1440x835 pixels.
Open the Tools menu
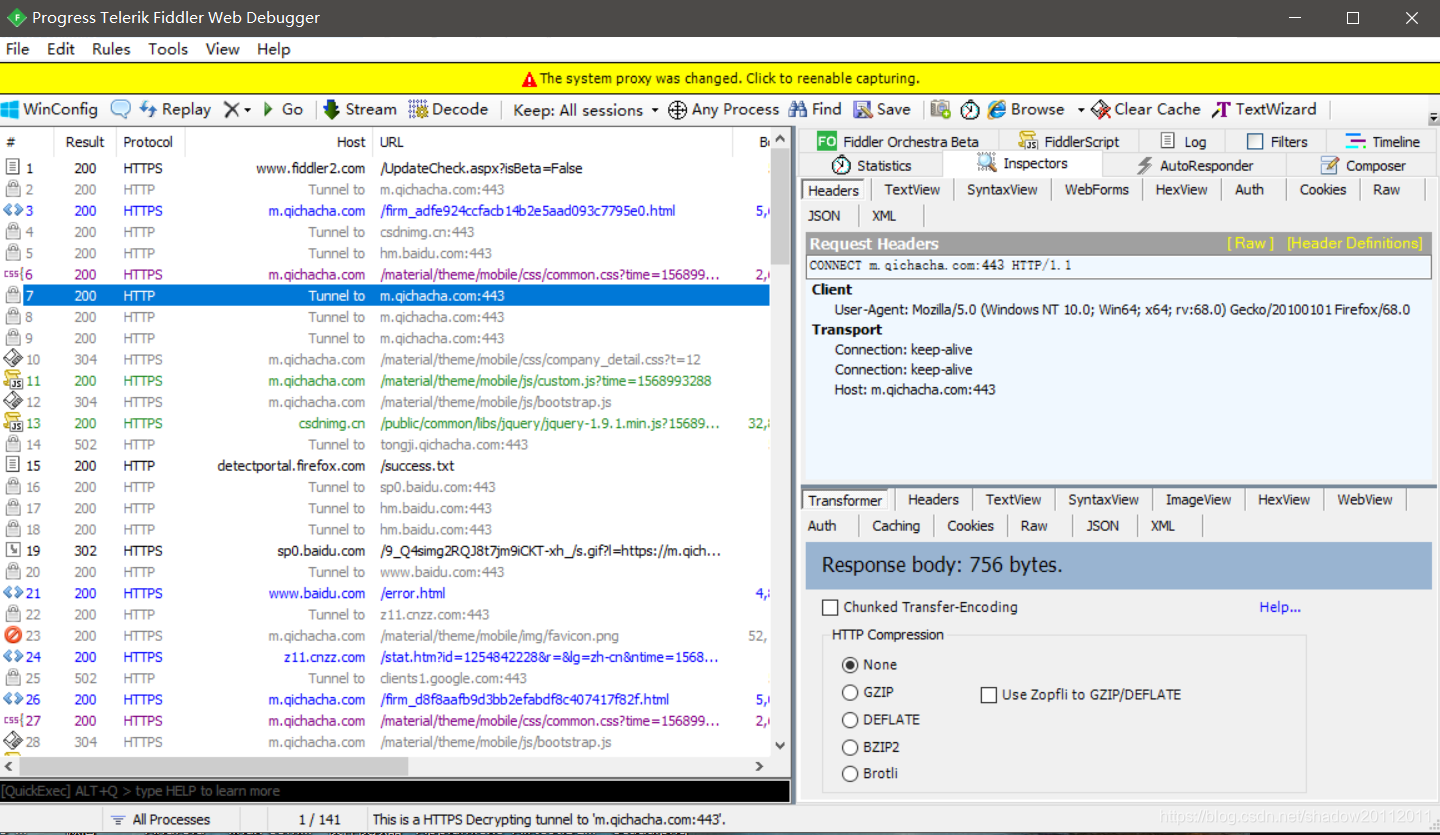168,49
